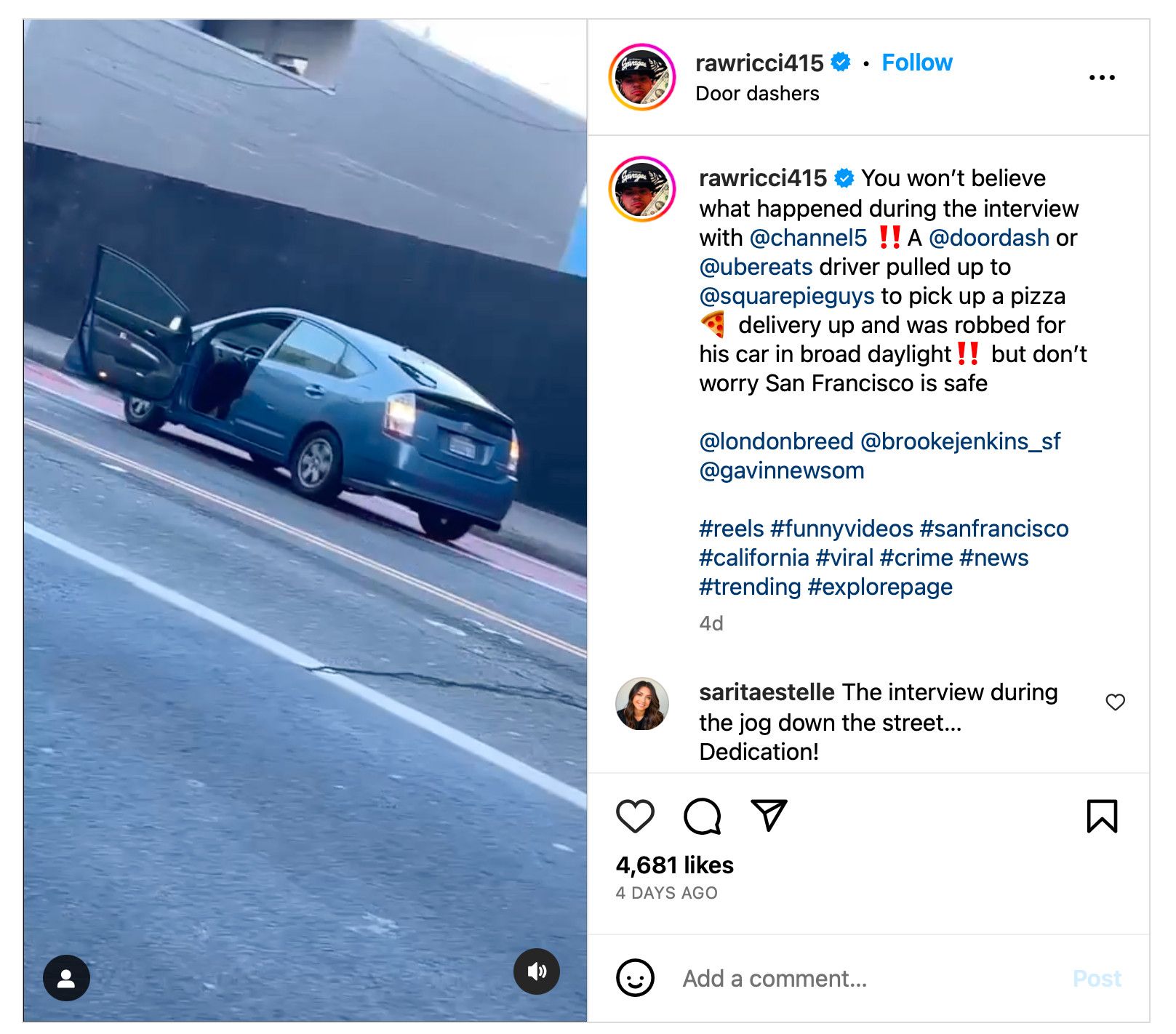Viewport: 1176px width, 1034px height.
Task: Open the @londonbreed mention
Action: click(776, 441)
